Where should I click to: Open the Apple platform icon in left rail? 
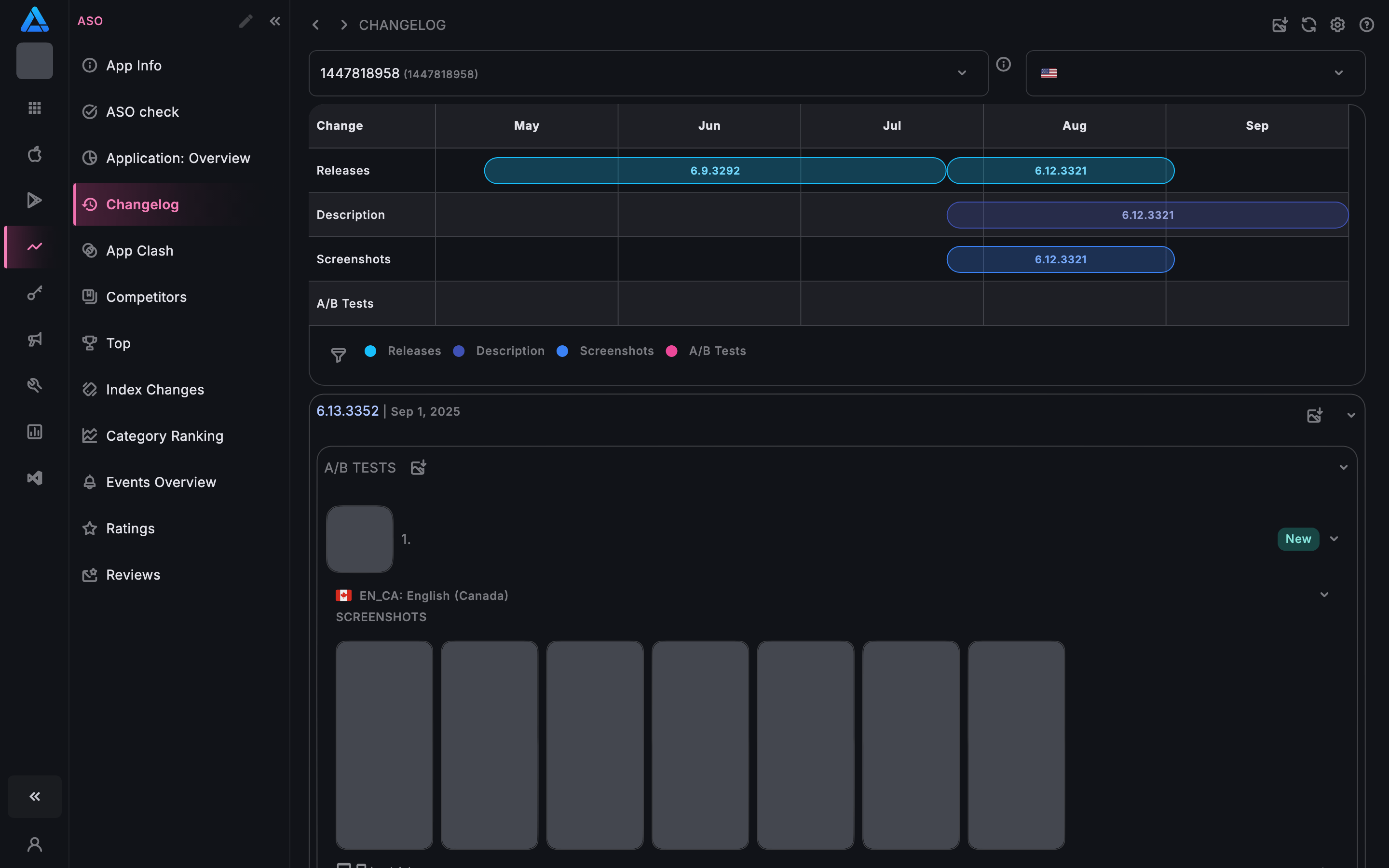[34, 154]
